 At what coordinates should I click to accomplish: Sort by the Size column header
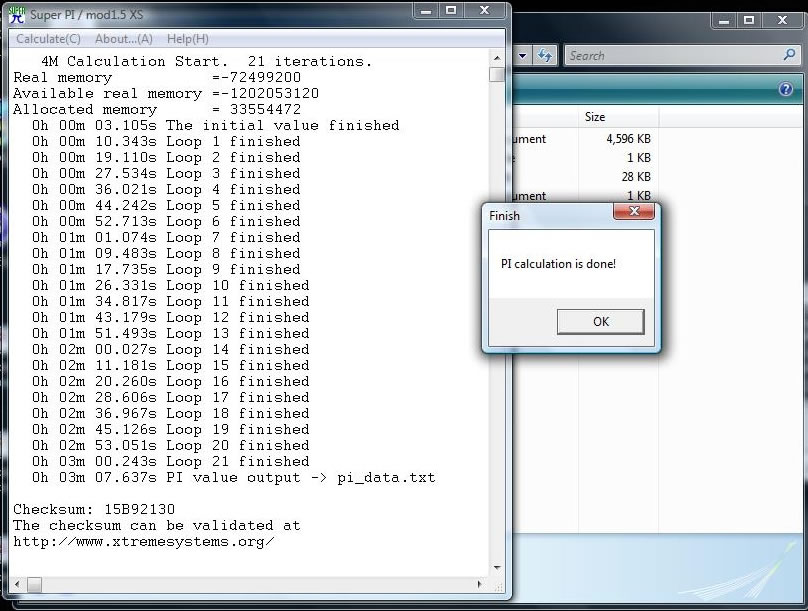point(618,117)
